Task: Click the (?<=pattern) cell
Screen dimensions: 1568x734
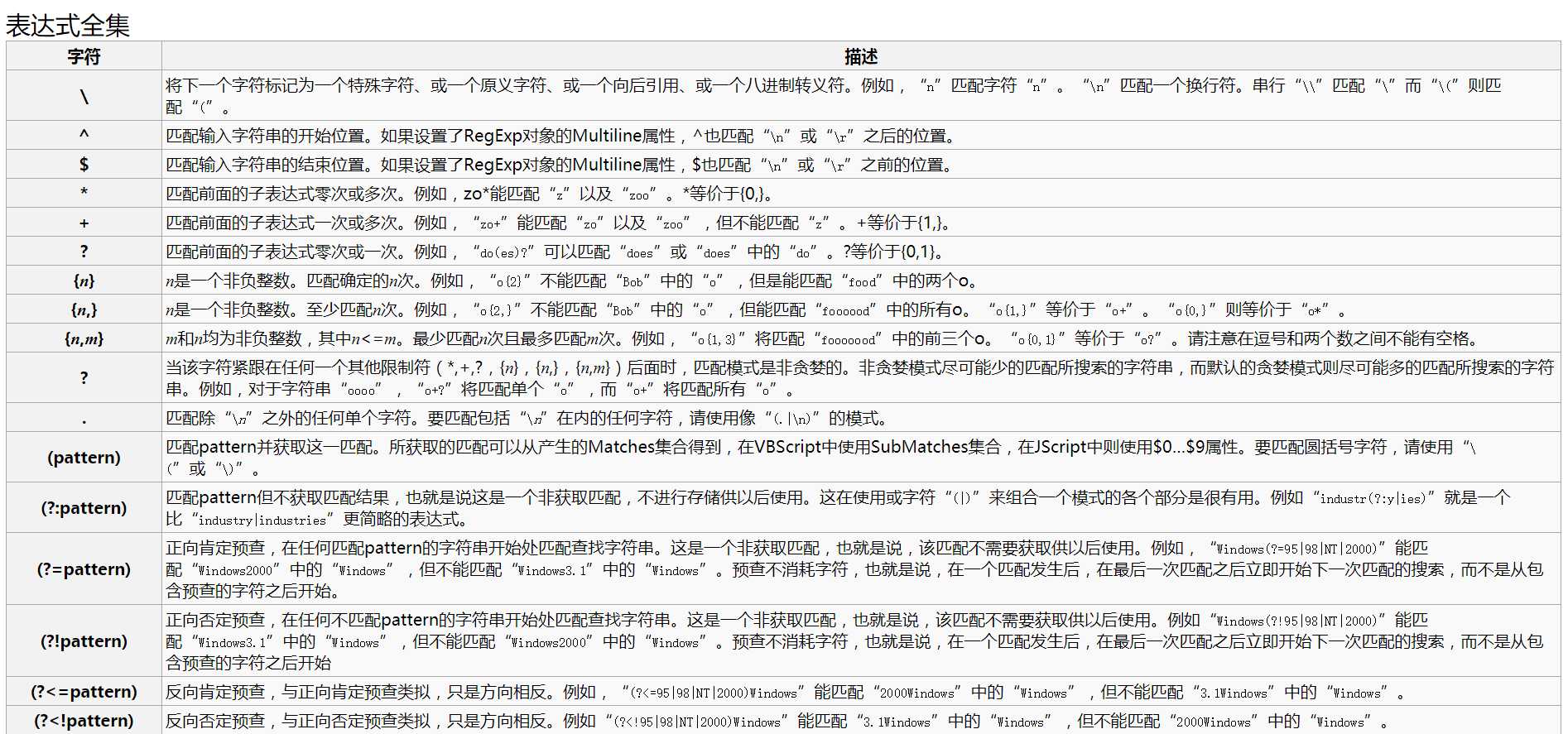Action: 84,692
